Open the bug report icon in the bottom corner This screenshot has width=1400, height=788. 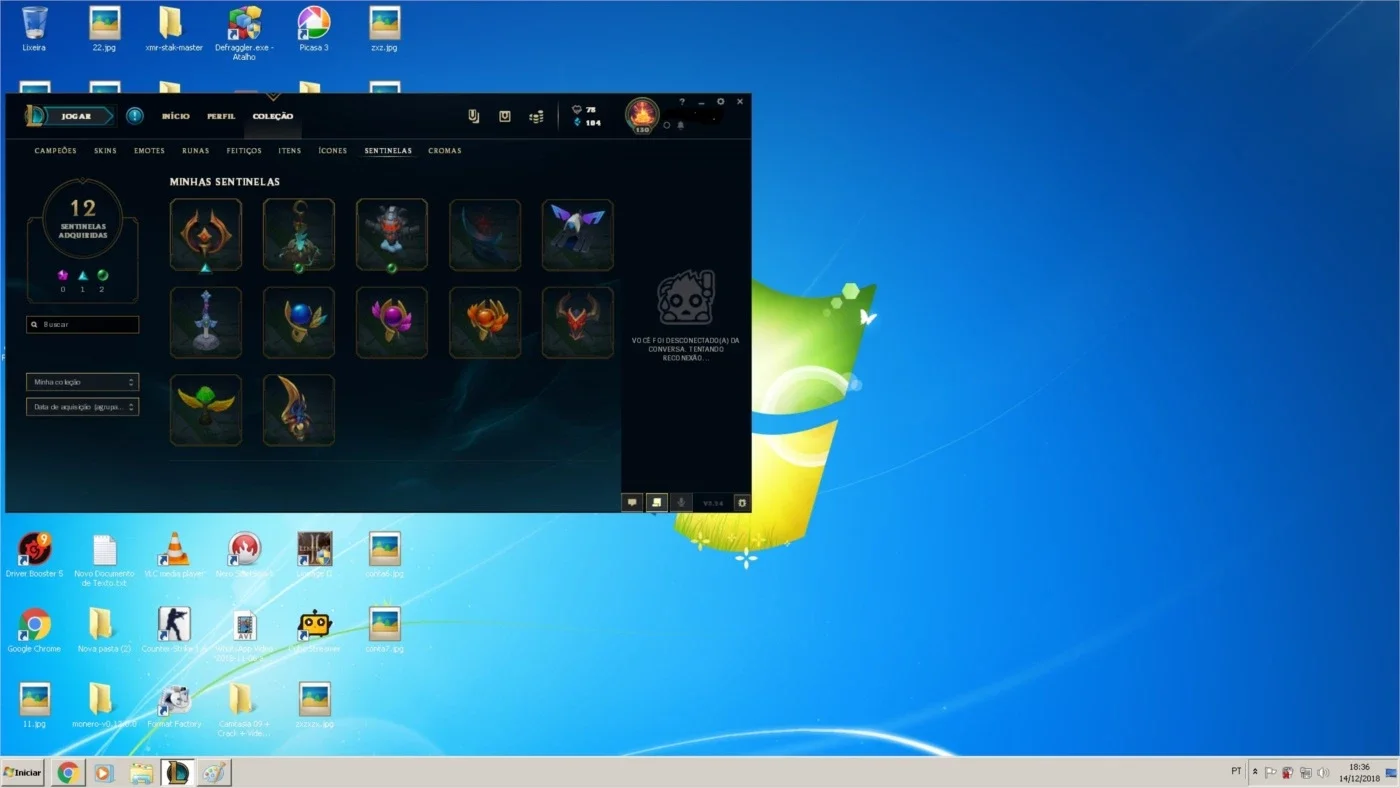pyautogui.click(x=742, y=503)
